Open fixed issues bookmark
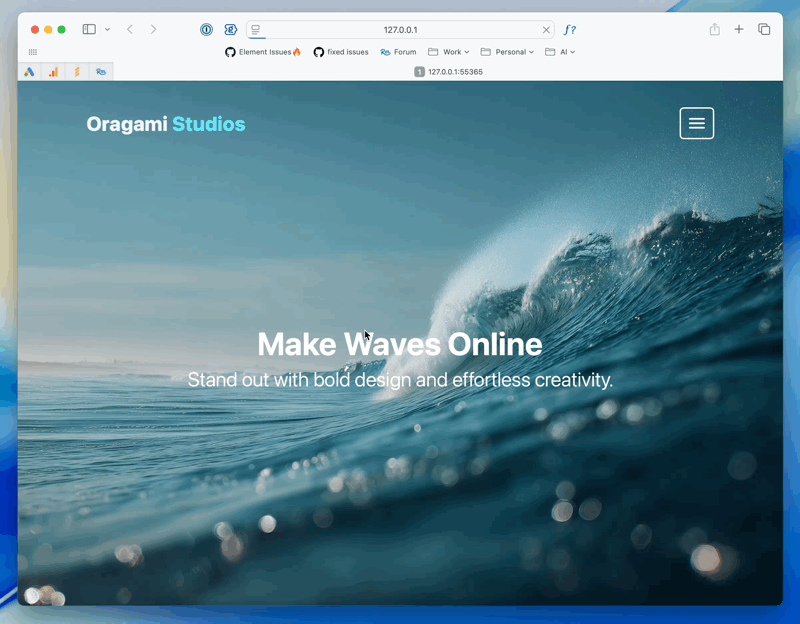The image size is (800, 624). point(341,52)
